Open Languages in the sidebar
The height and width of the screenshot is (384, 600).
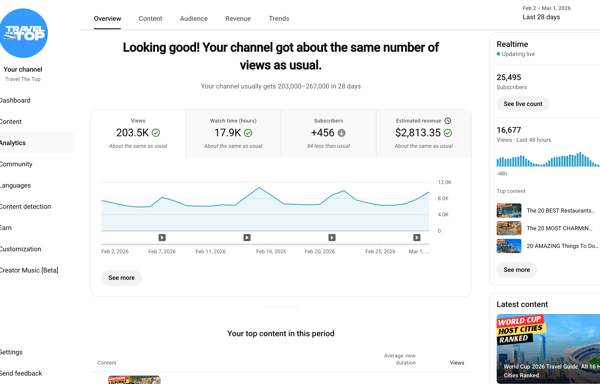tap(15, 185)
